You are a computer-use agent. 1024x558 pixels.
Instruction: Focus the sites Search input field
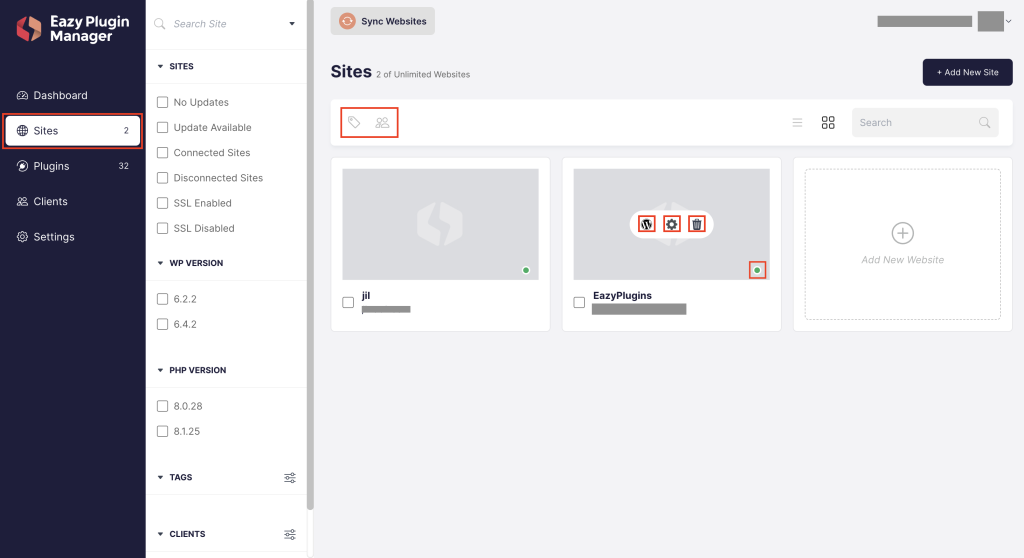[x=925, y=122]
